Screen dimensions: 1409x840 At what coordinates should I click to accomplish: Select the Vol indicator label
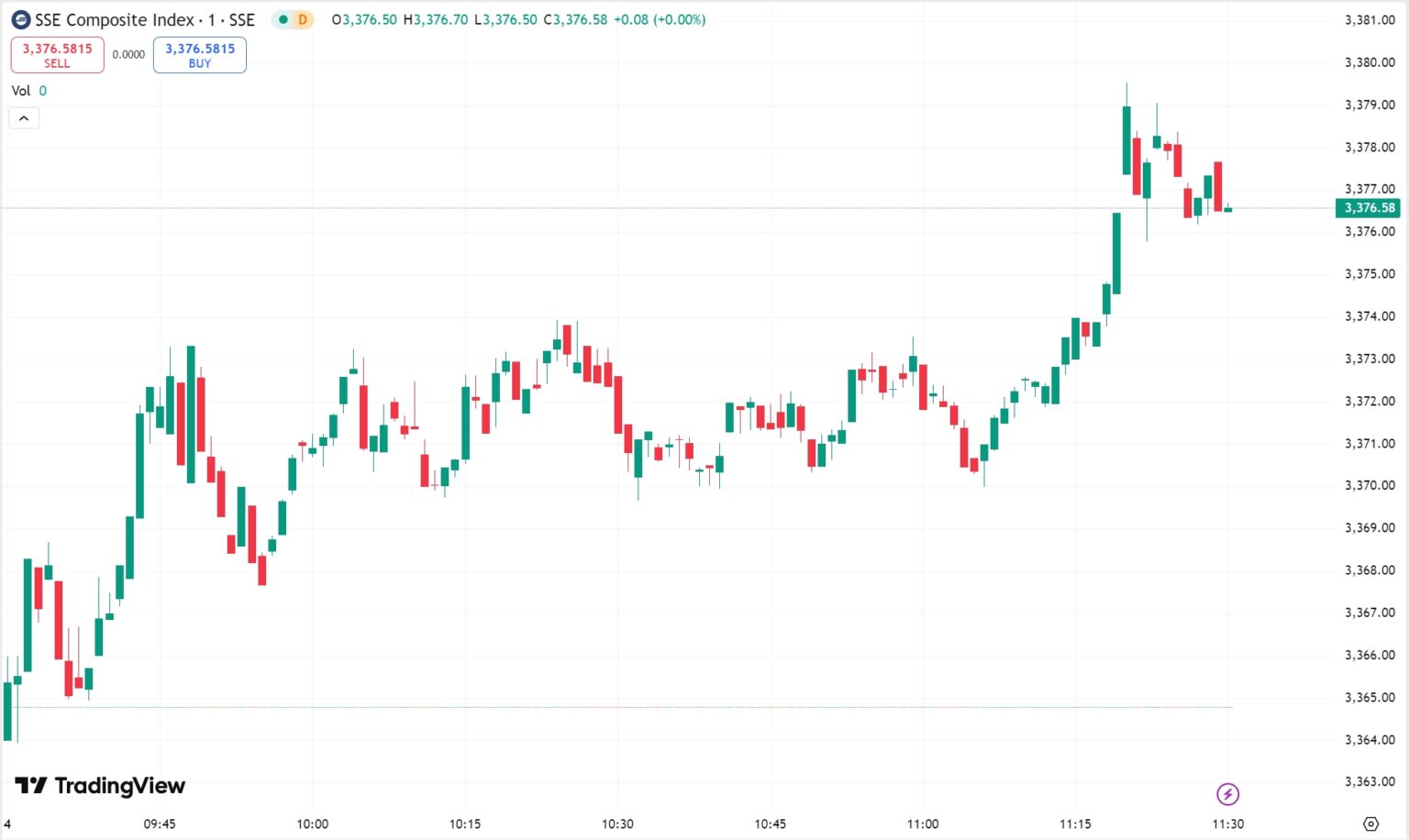[x=21, y=91]
